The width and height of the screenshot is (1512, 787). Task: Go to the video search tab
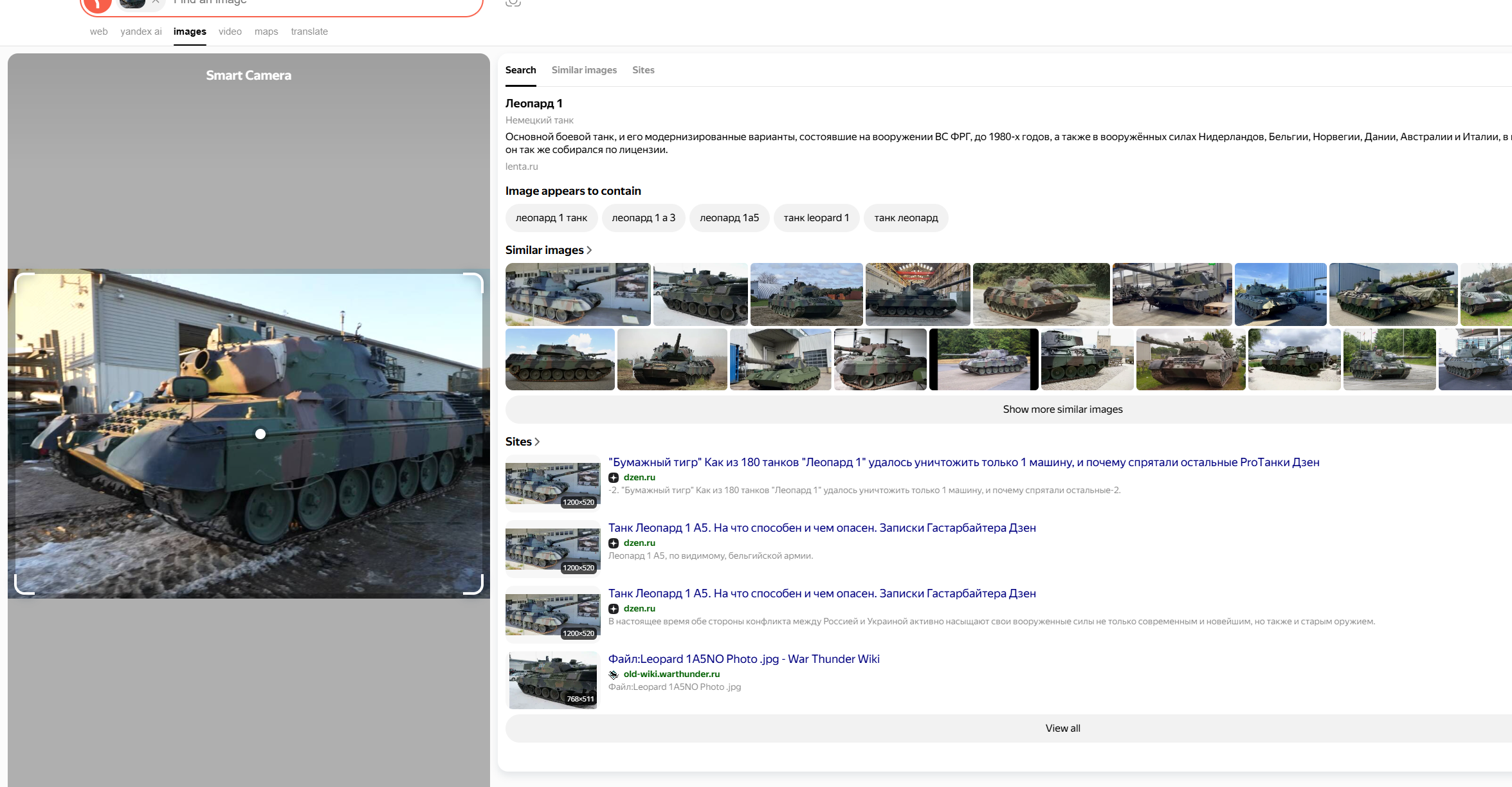pos(230,32)
